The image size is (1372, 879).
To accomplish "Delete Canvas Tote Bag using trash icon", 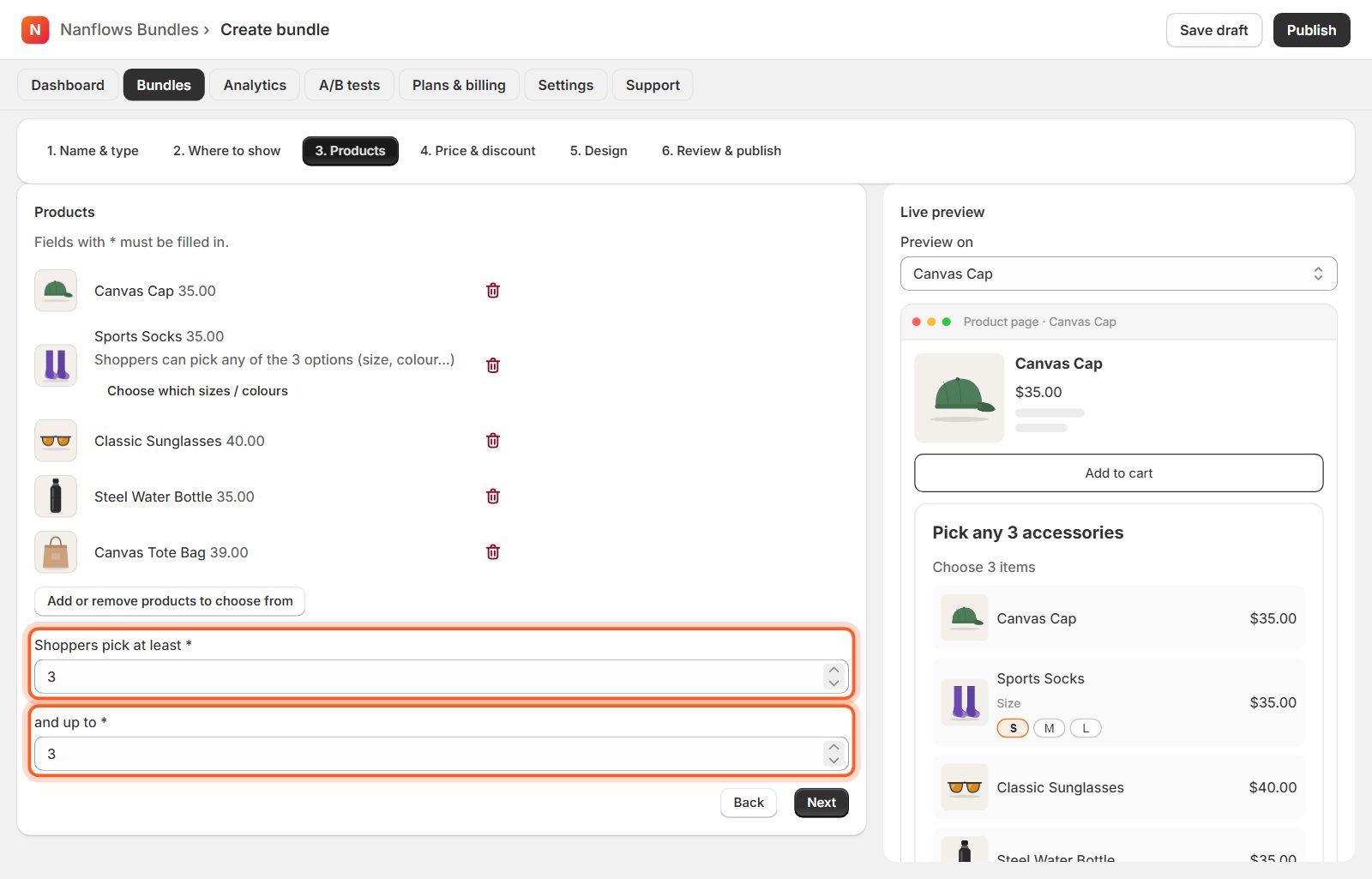I will click(x=493, y=552).
